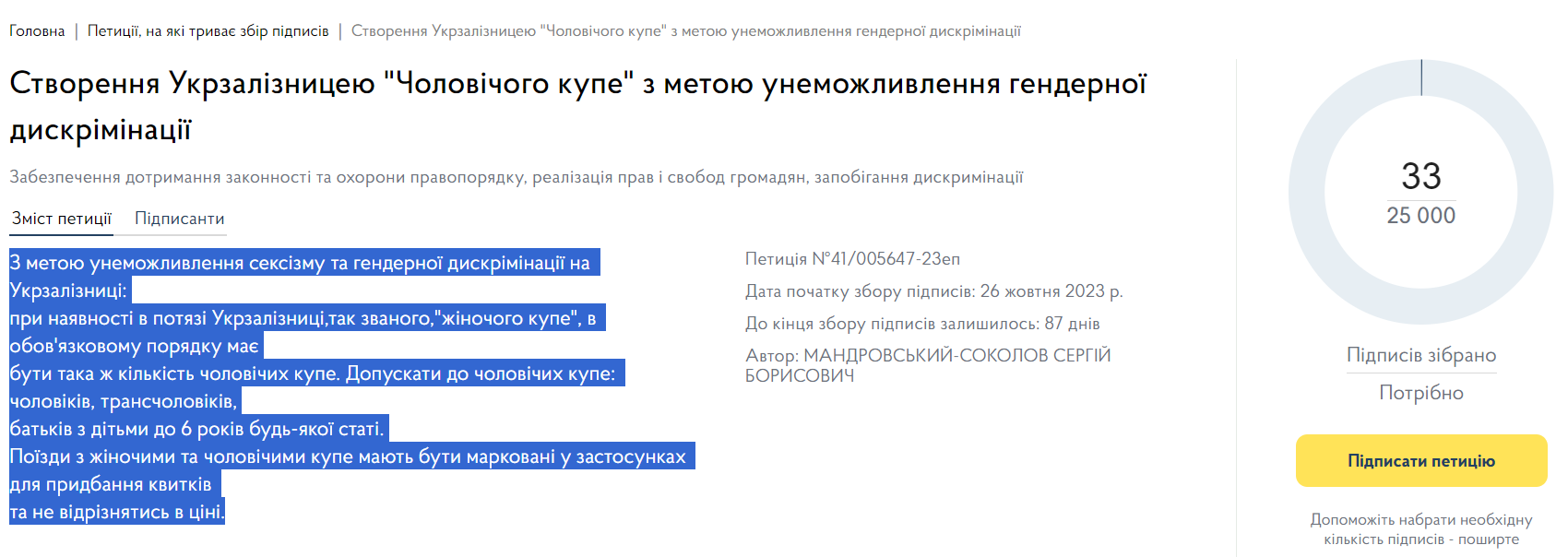
Task: Open the Головна breadcrumb link
Action: (x=37, y=31)
